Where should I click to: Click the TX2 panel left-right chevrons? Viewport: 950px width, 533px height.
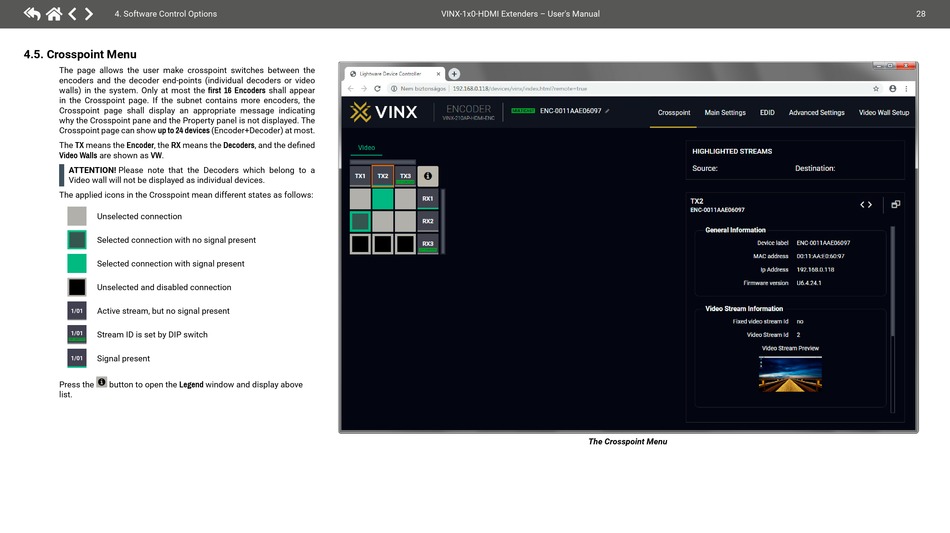(x=866, y=204)
